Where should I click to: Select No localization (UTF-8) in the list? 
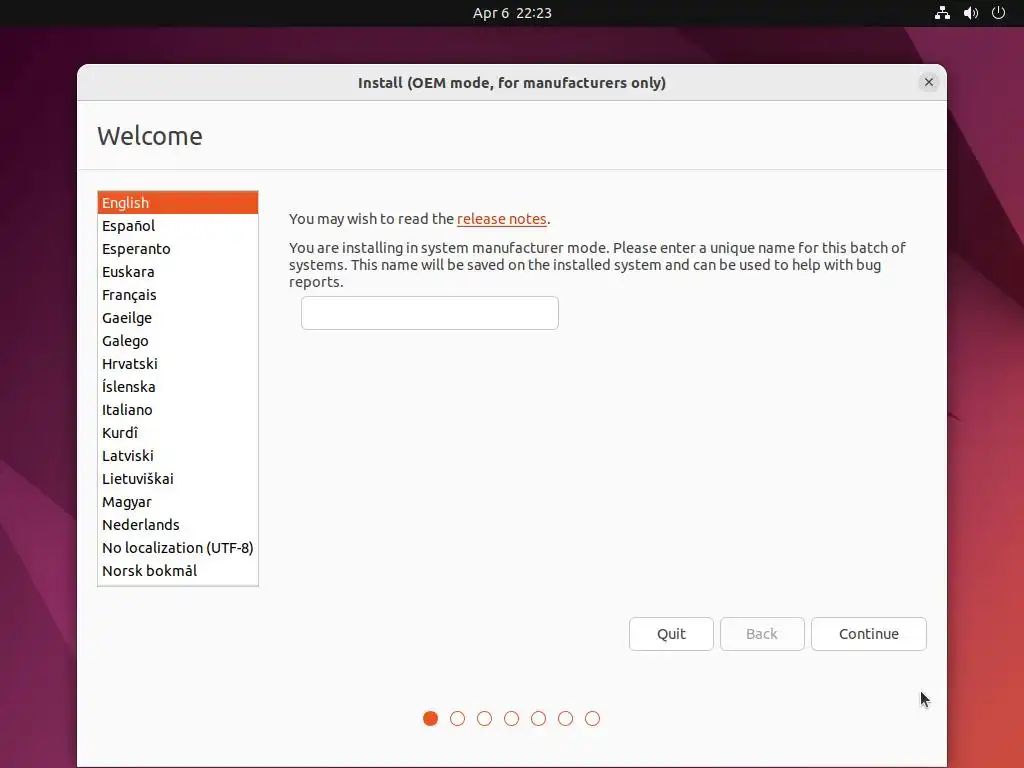pyautogui.click(x=178, y=547)
